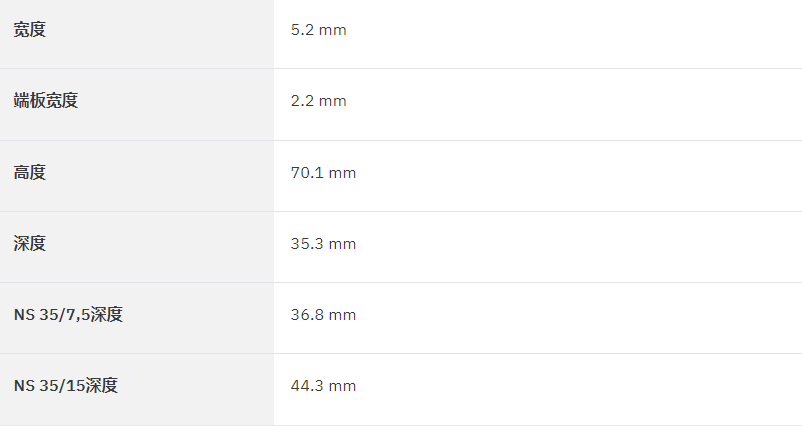The height and width of the screenshot is (426, 802).
Task: Click the mm unit after 70.1
Action: pyautogui.click(x=342, y=173)
